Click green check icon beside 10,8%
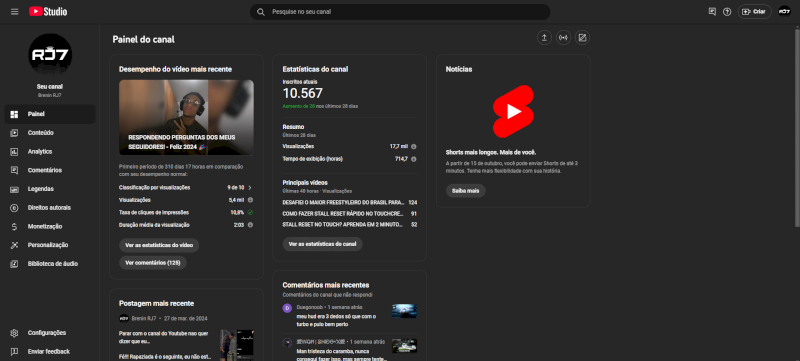The width and height of the screenshot is (800, 361). (x=250, y=212)
